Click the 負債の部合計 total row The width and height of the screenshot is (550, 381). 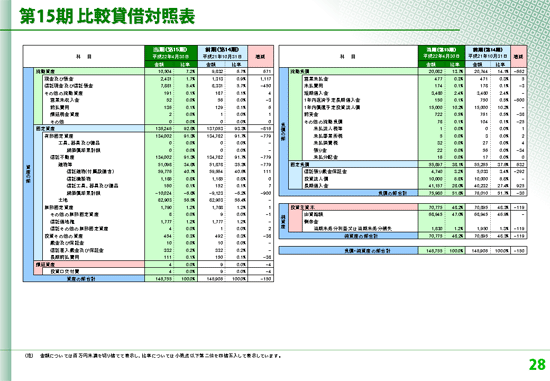403,193
